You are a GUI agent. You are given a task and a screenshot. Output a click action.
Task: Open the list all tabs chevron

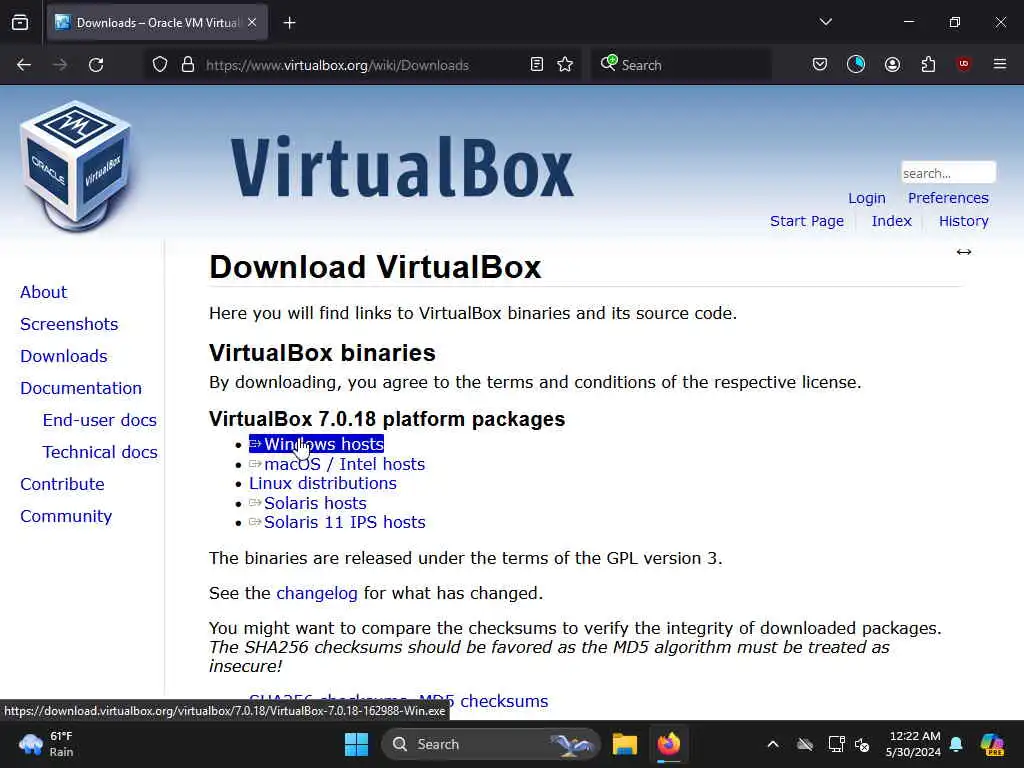coord(826,22)
